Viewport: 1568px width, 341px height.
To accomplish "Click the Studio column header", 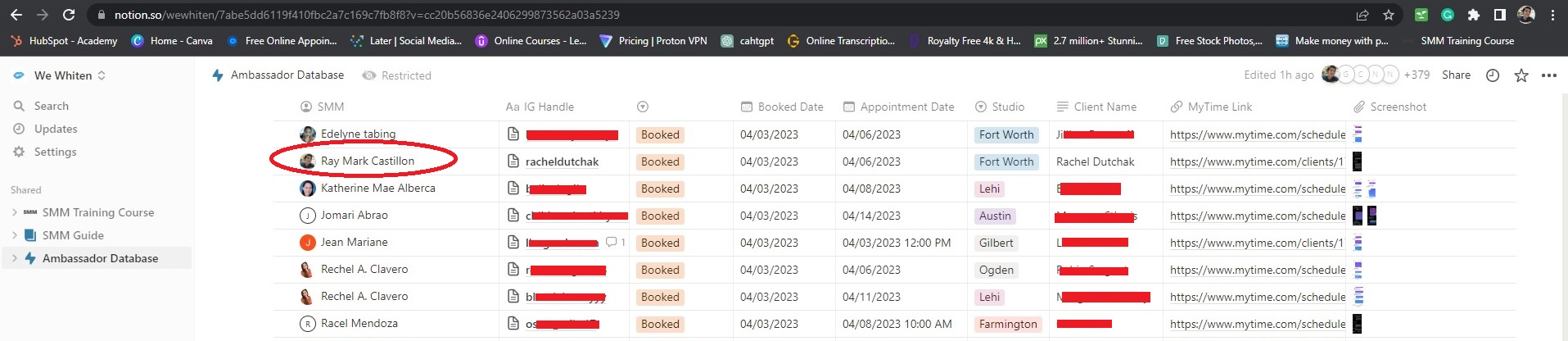I will [x=1007, y=107].
